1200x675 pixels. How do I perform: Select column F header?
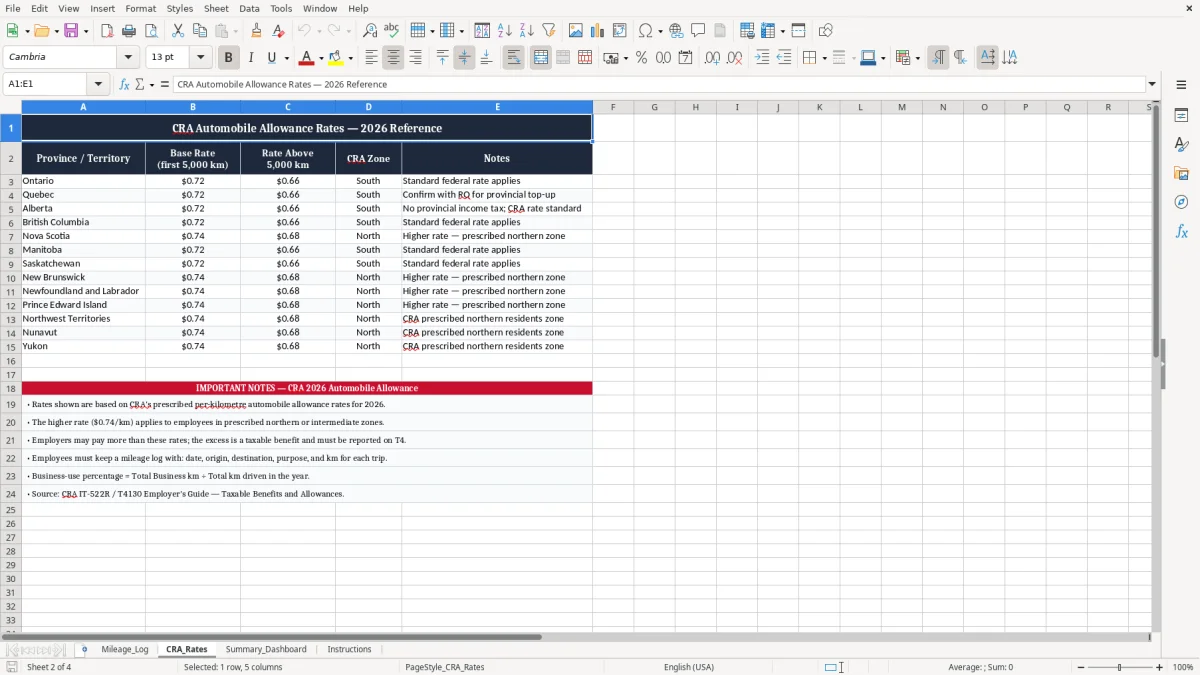pos(613,107)
